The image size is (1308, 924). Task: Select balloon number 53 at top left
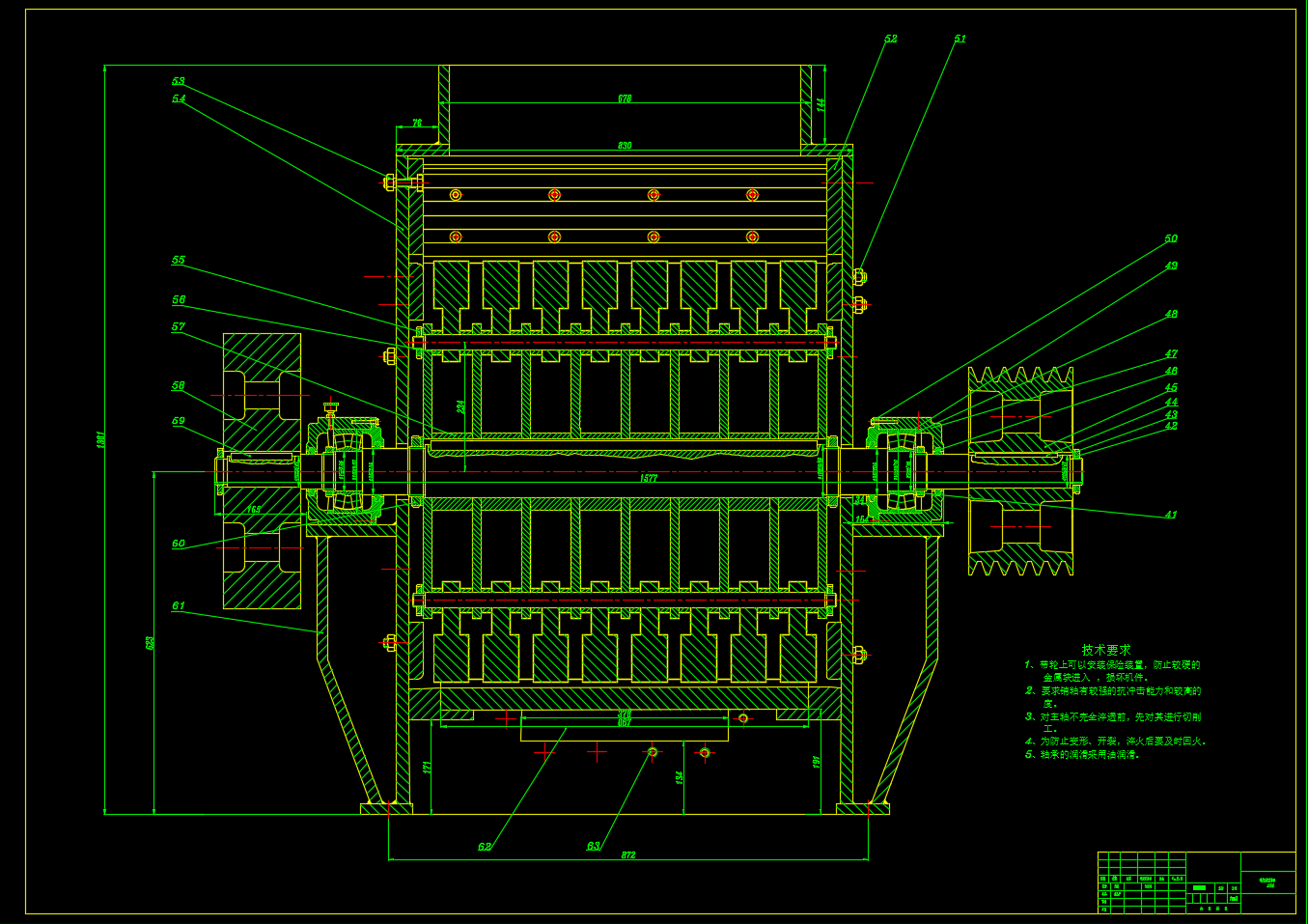179,81
